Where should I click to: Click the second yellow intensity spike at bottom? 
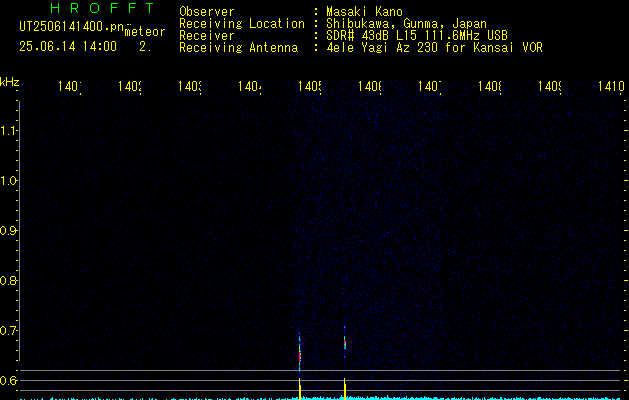click(x=345, y=388)
